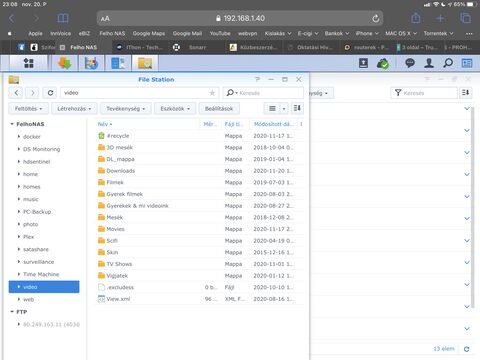The width and height of the screenshot is (480, 360).
Task: Open Safari bookmarks book icon
Action: point(63,18)
